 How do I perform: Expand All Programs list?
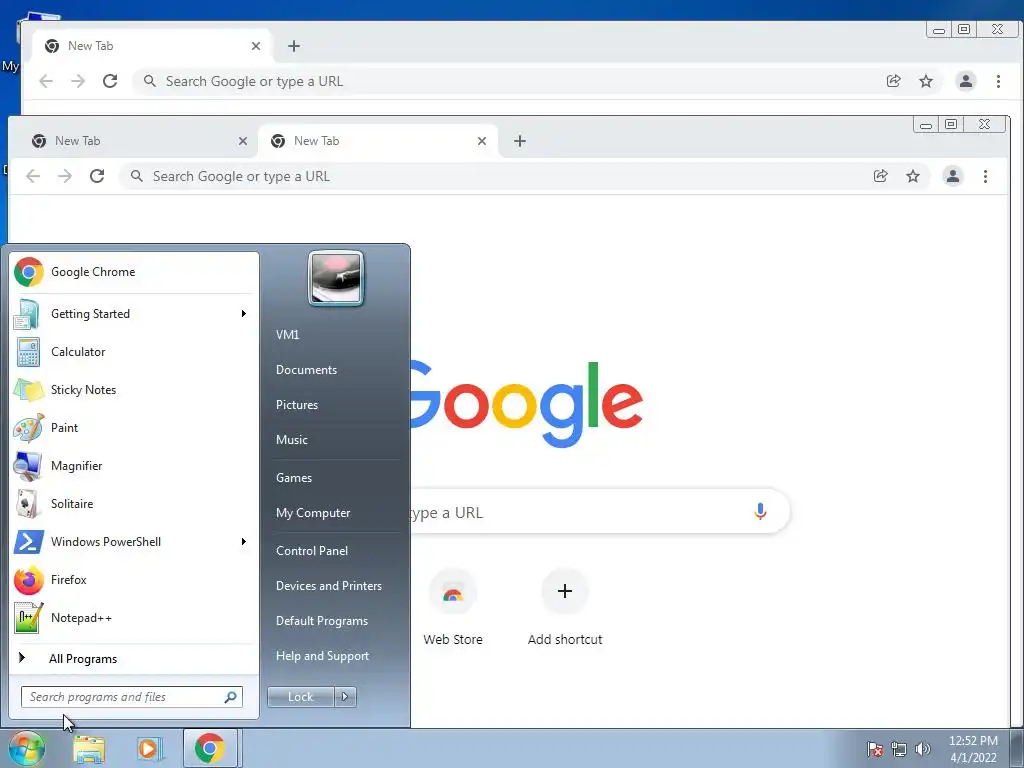click(134, 658)
